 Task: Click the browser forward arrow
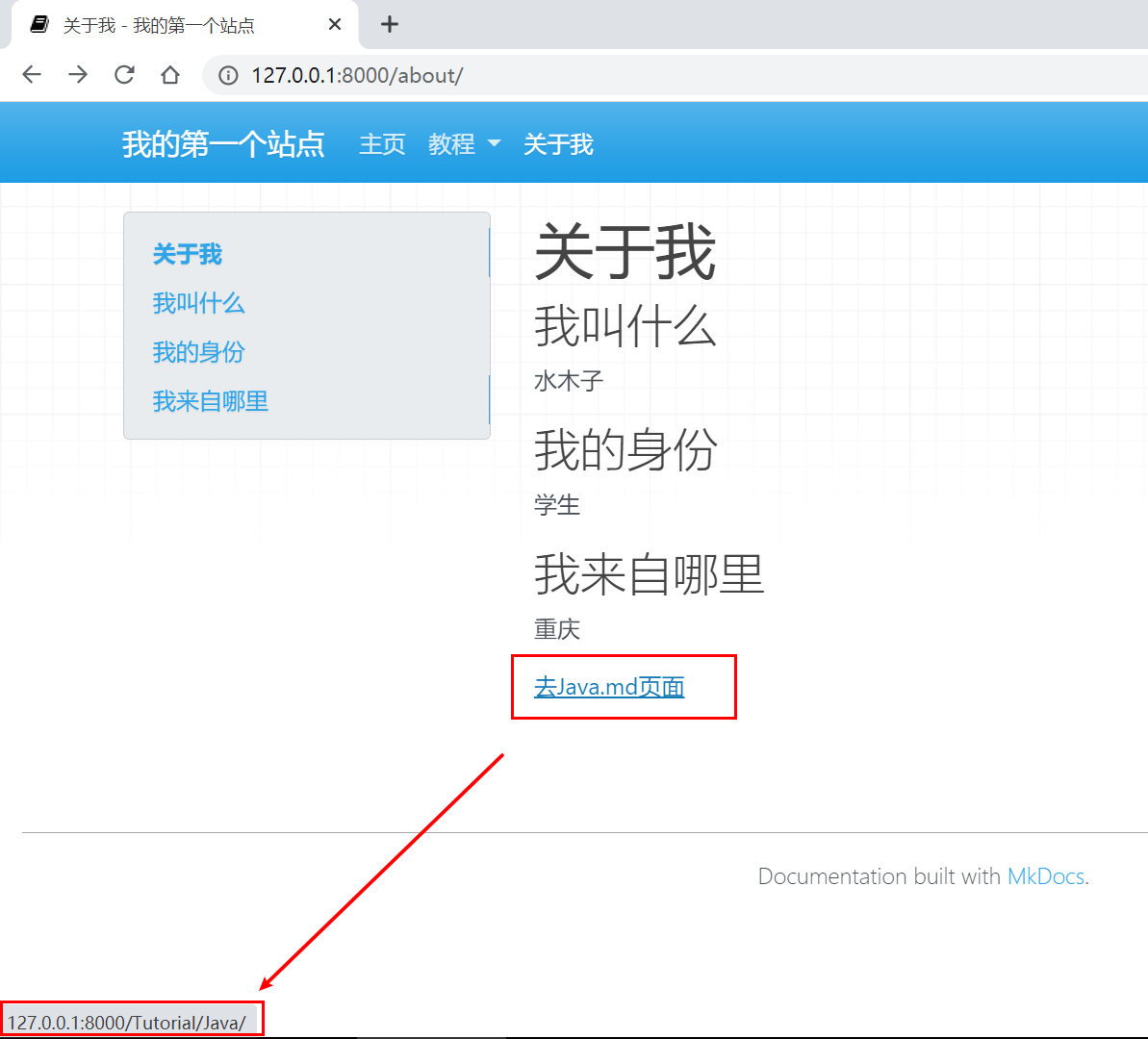pyautogui.click(x=78, y=74)
